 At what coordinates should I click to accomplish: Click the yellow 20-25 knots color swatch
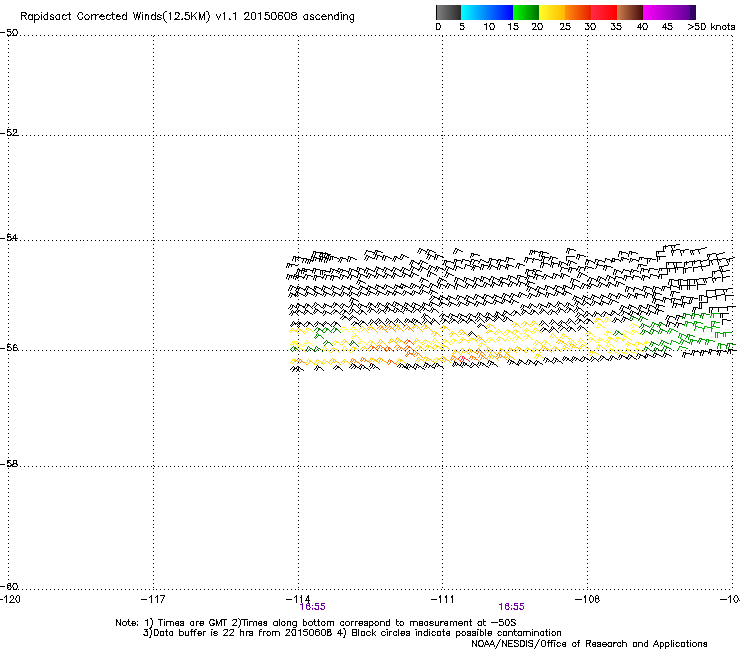pos(552,12)
